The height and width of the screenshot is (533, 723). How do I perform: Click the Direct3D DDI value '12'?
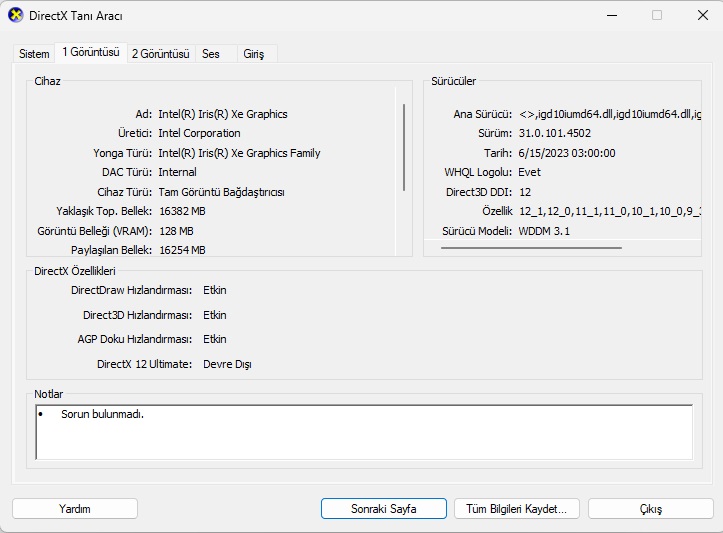(525, 192)
